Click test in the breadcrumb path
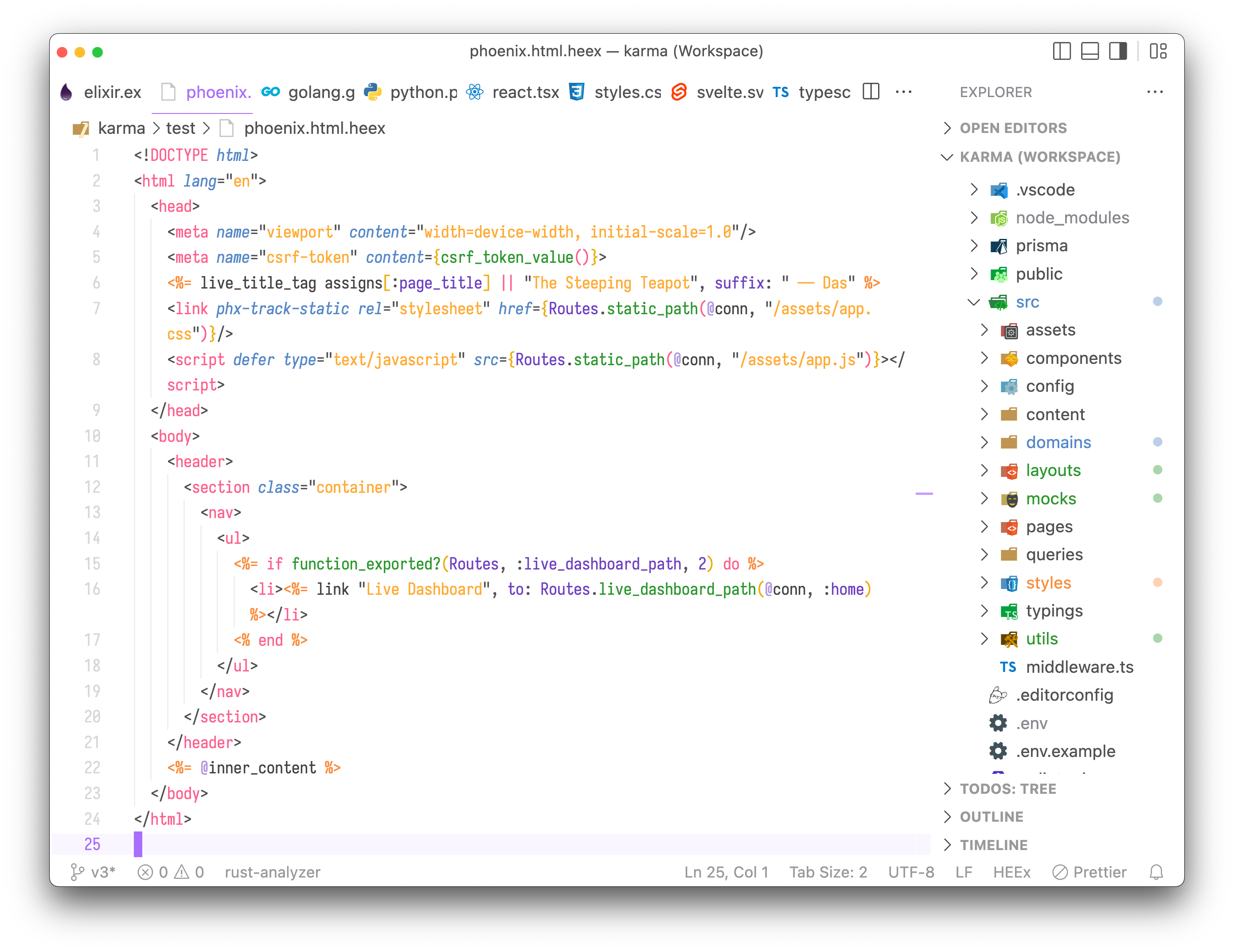 (x=180, y=128)
